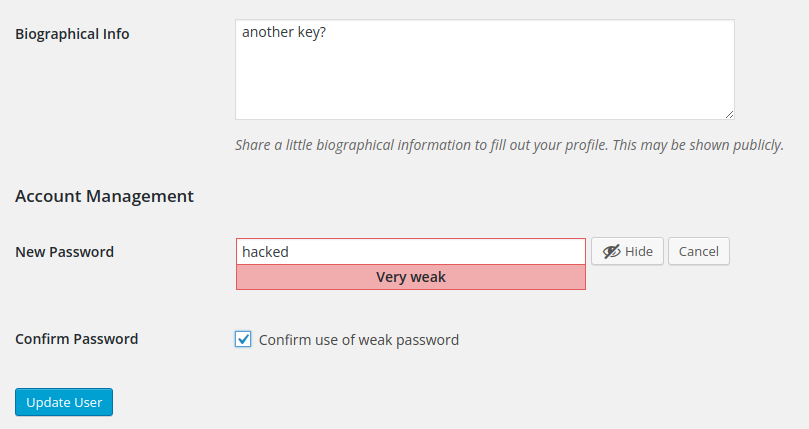Click the Confirm Password row label
Image resolution: width=809 pixels, height=429 pixels.
pyautogui.click(x=76, y=339)
